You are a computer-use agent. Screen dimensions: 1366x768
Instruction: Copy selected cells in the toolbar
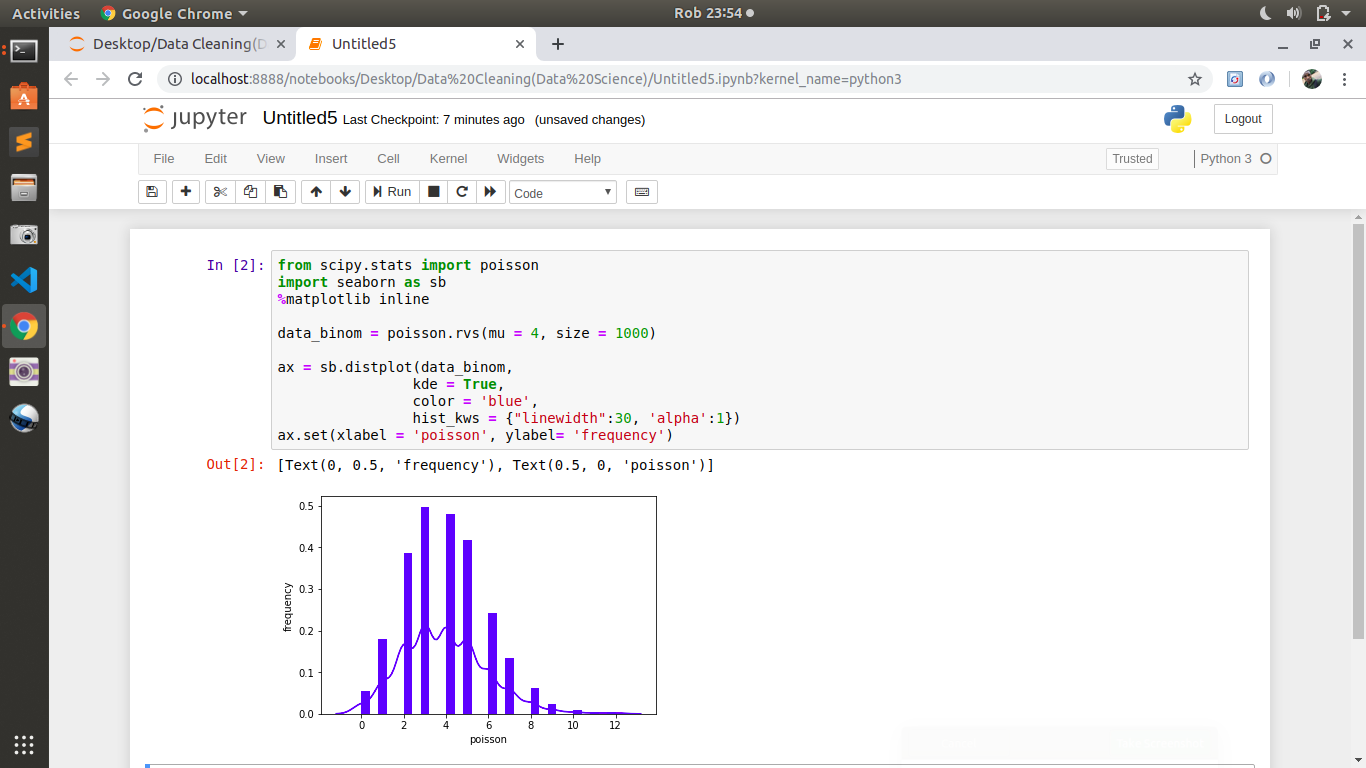coord(250,192)
